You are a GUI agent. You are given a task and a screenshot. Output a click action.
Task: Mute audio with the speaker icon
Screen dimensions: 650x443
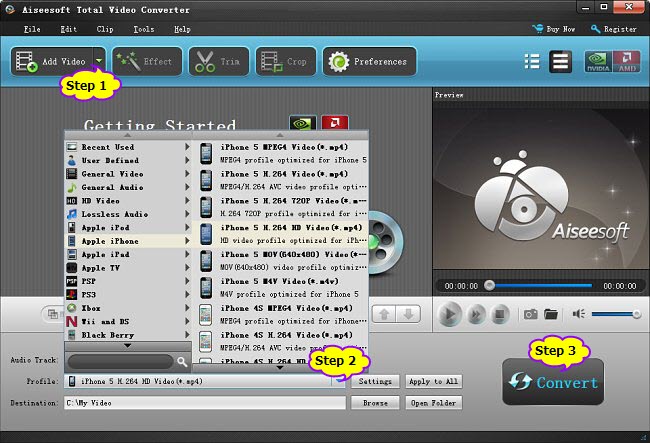579,314
